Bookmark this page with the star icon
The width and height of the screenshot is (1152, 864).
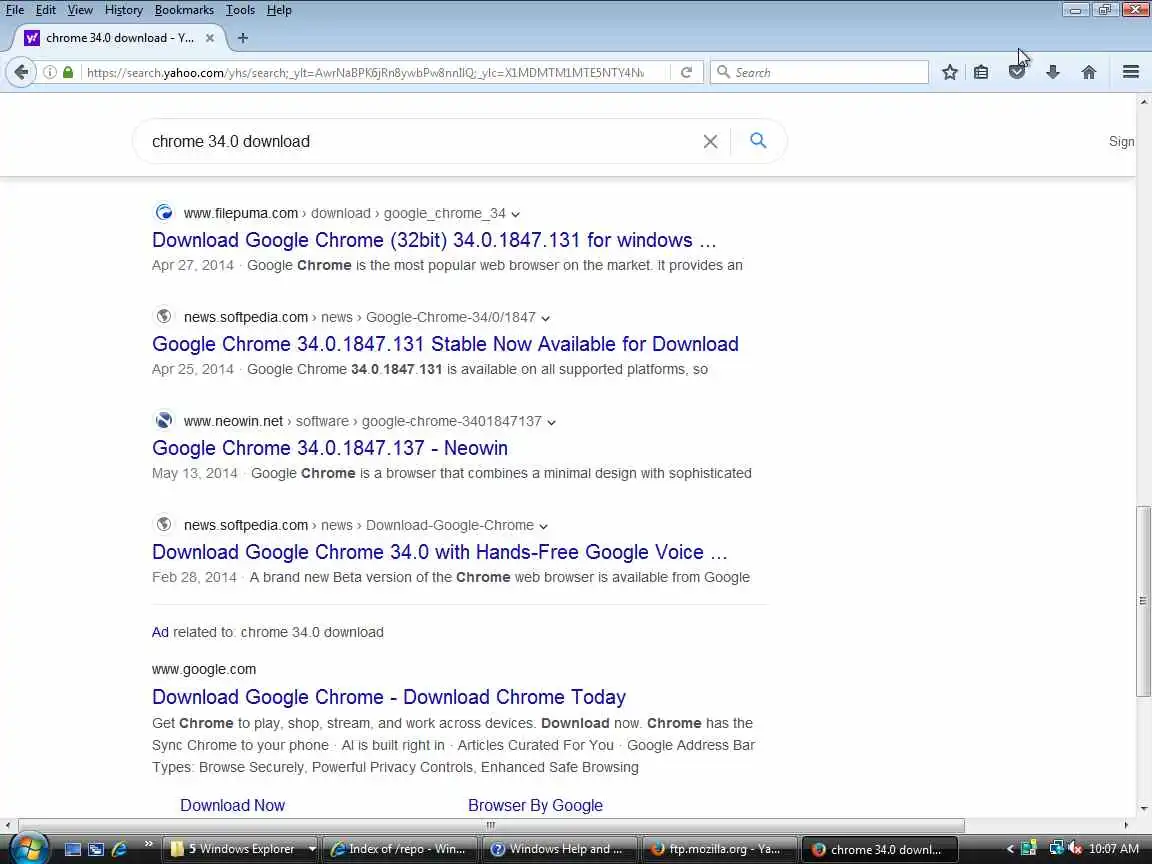coord(950,72)
